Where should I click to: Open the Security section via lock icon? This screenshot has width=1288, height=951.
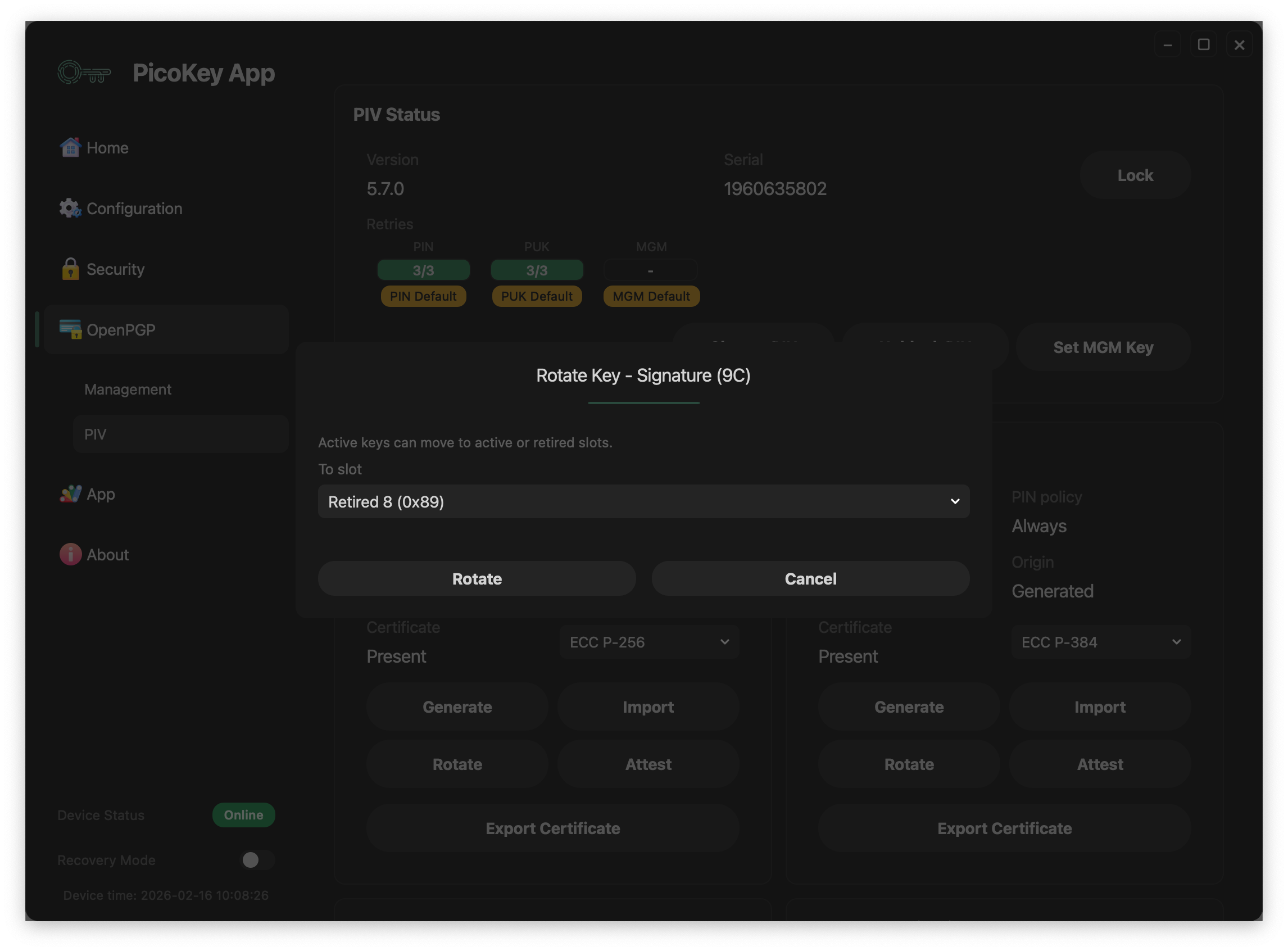coord(70,269)
